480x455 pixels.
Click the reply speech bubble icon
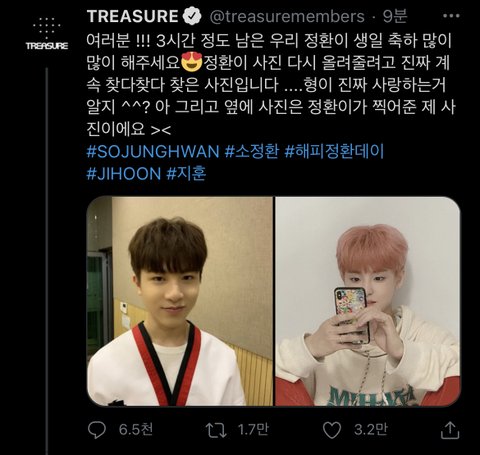(97, 430)
